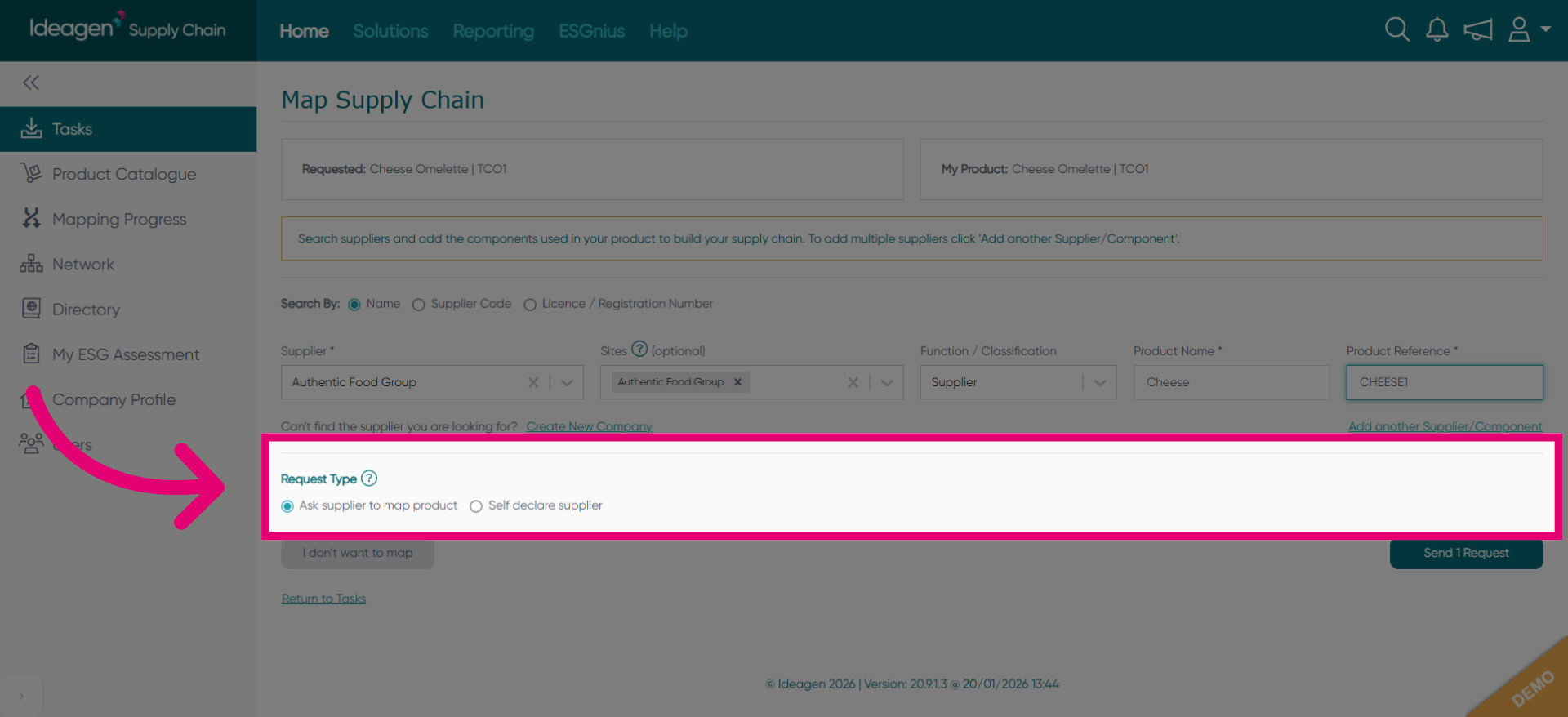Clear the Supplier field selection
Image resolution: width=1568 pixels, height=717 pixels.
pos(533,382)
